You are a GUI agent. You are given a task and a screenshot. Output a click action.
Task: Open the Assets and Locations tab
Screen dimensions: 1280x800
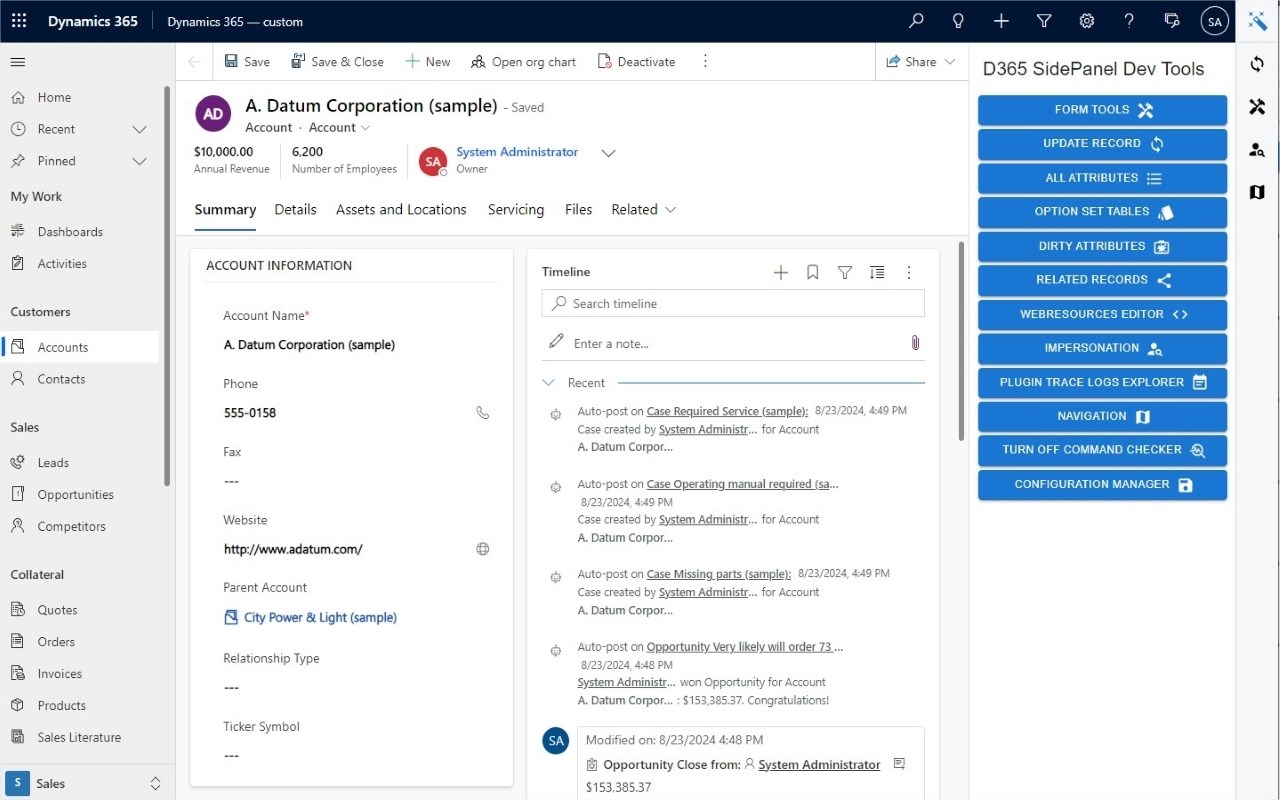coord(401,210)
